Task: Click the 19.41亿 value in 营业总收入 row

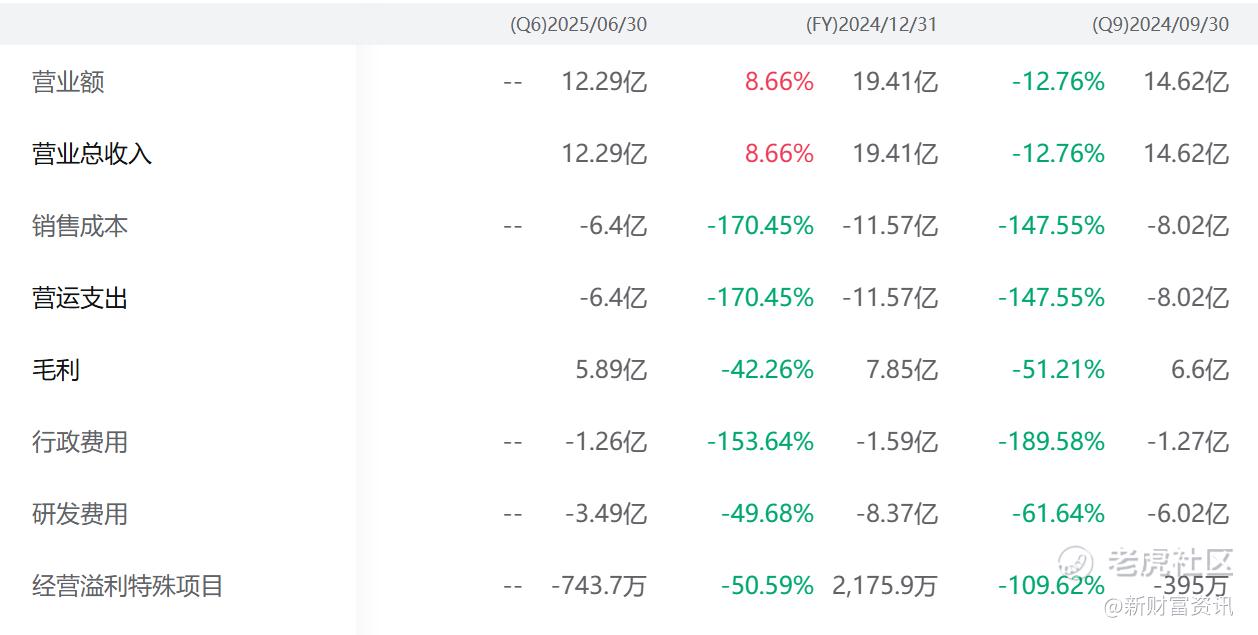Action: tap(895, 154)
